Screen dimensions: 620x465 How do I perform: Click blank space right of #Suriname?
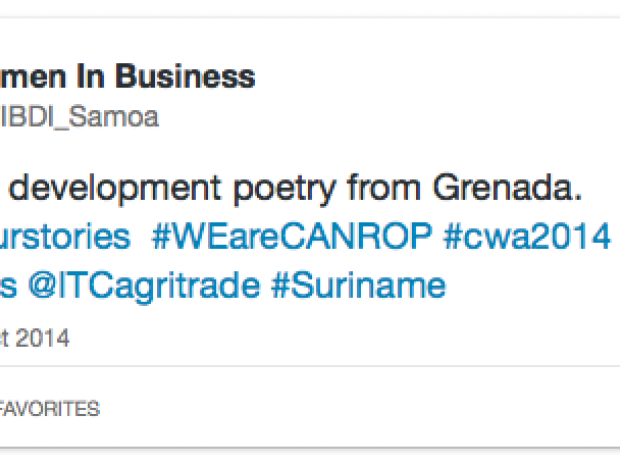530,286
